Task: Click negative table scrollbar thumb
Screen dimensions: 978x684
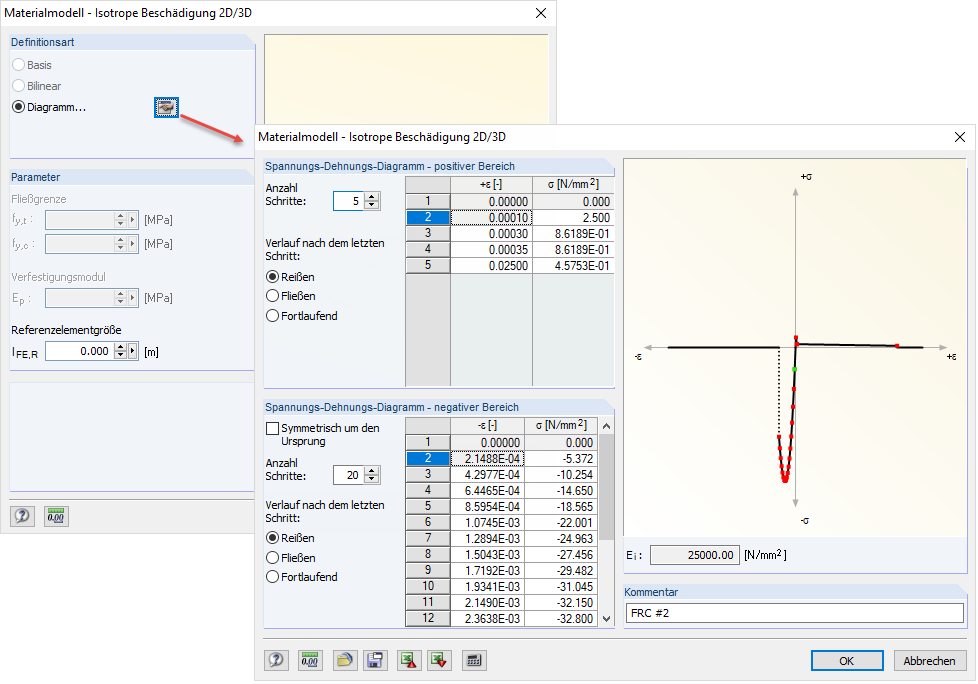Action: [x=606, y=486]
